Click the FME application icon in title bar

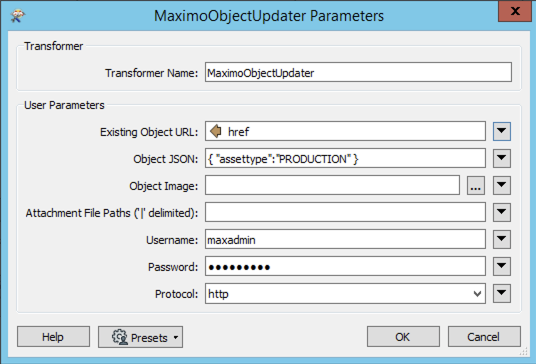tap(17, 15)
